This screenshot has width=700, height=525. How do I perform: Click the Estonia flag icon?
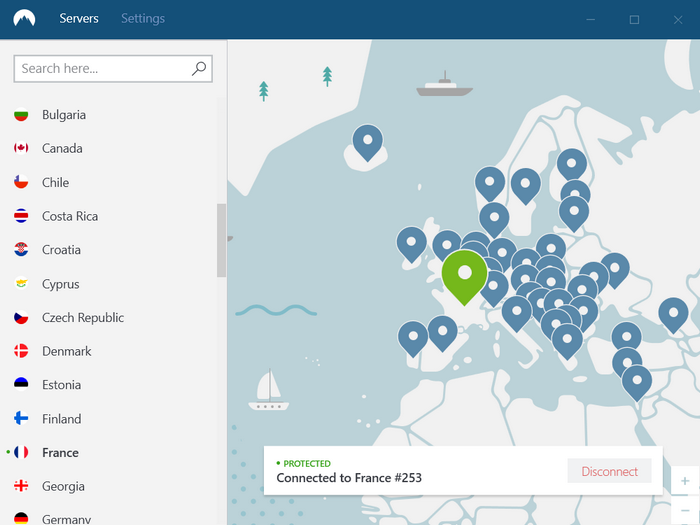21,385
